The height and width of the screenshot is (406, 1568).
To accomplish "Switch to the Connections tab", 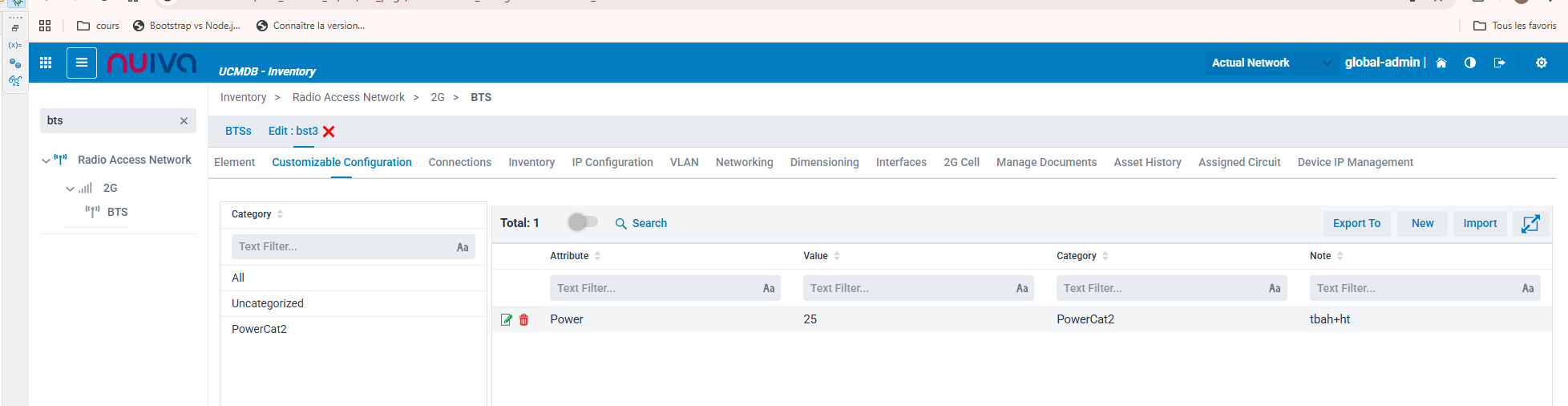I will point(459,162).
